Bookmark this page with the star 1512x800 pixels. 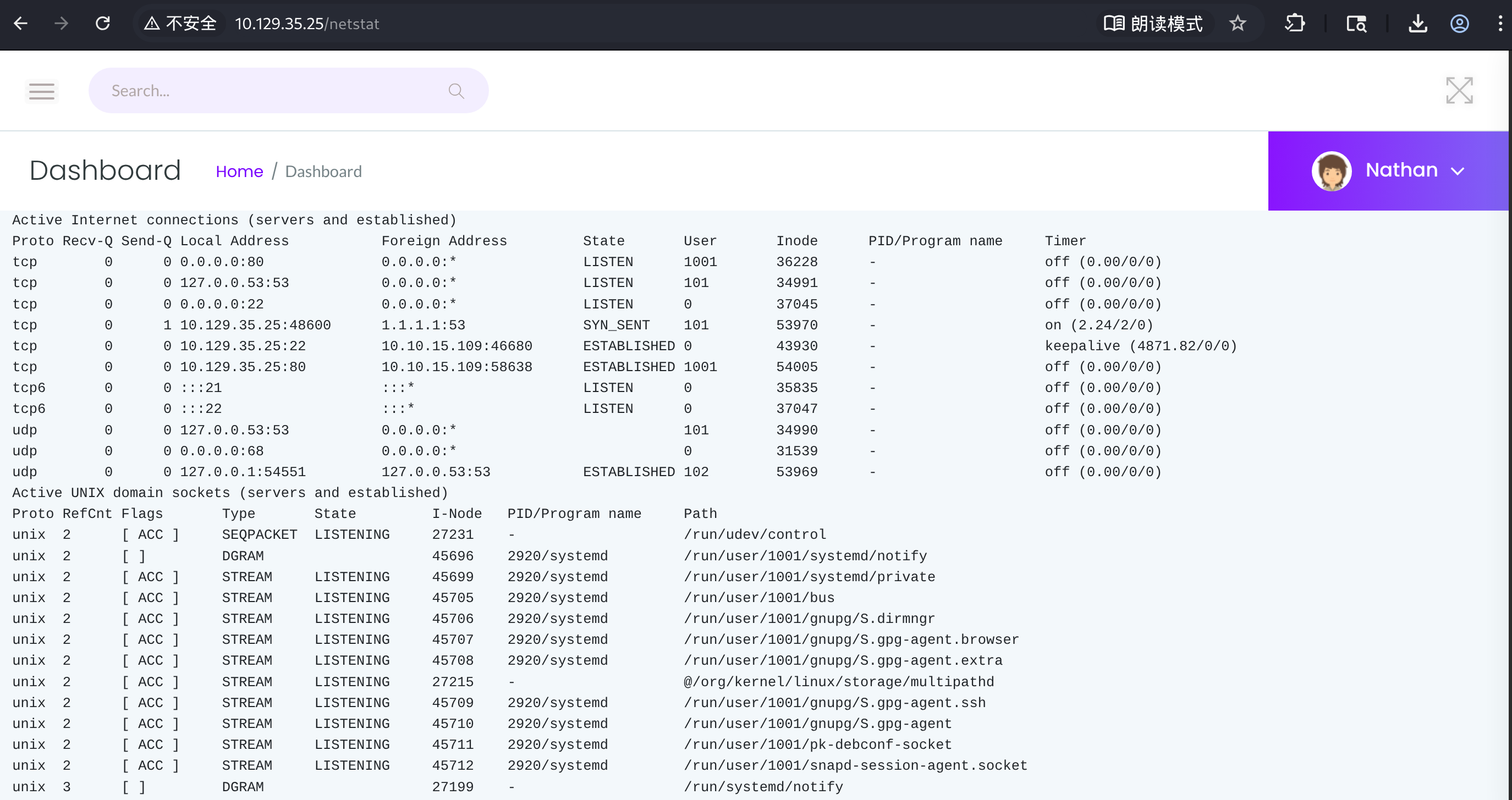(x=1238, y=24)
